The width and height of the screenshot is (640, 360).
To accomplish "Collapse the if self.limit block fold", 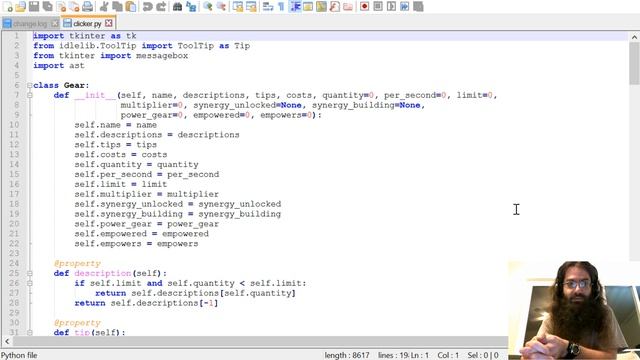I will (x=29, y=283).
